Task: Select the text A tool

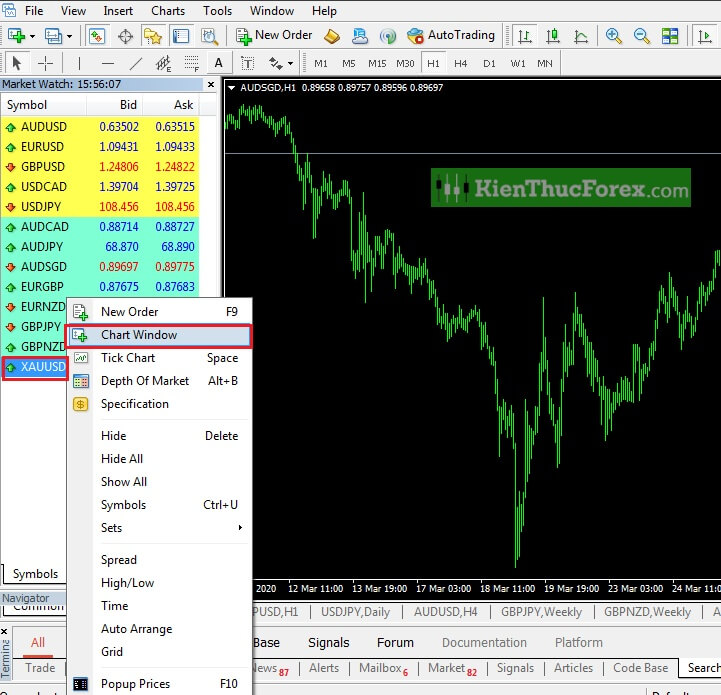Action: [x=219, y=63]
